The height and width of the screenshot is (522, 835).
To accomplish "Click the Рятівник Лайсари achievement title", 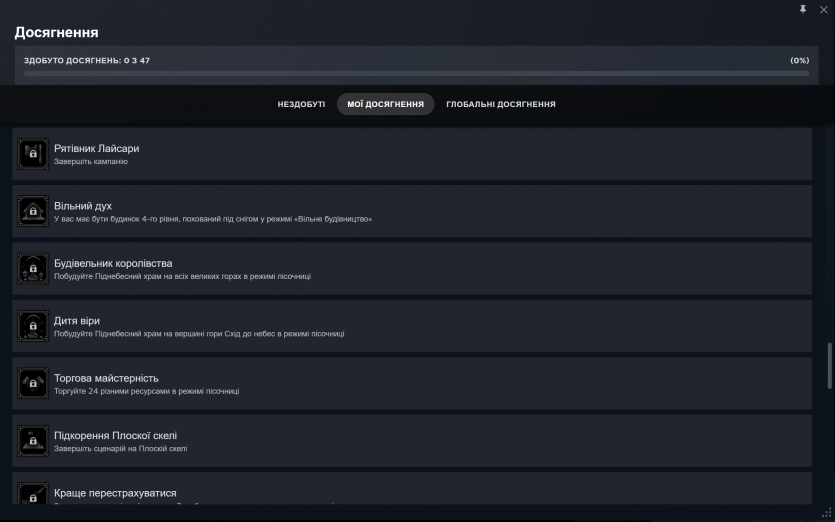I will click(96, 148).
